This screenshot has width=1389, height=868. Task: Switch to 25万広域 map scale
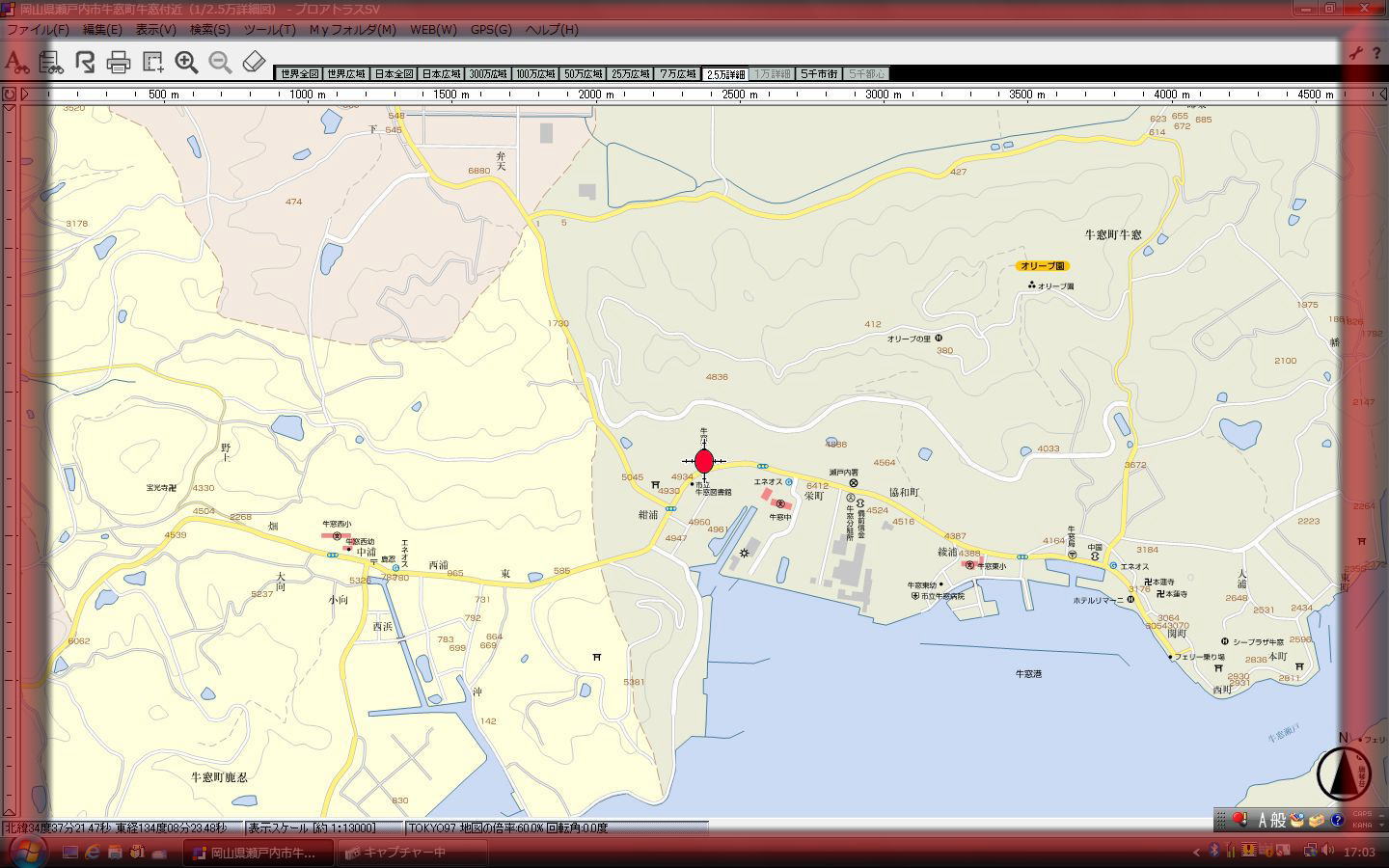tap(630, 74)
